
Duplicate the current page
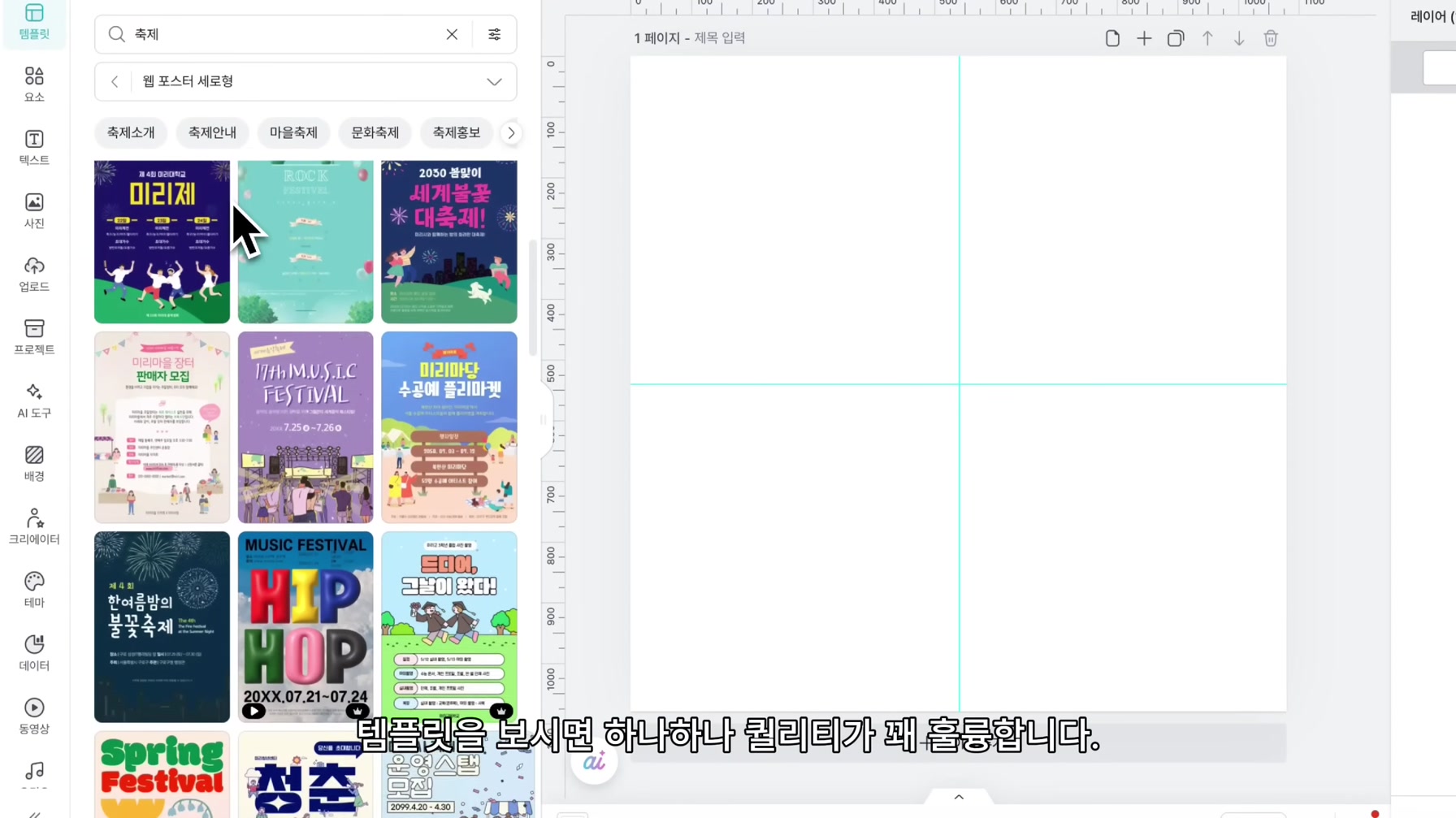click(1176, 38)
